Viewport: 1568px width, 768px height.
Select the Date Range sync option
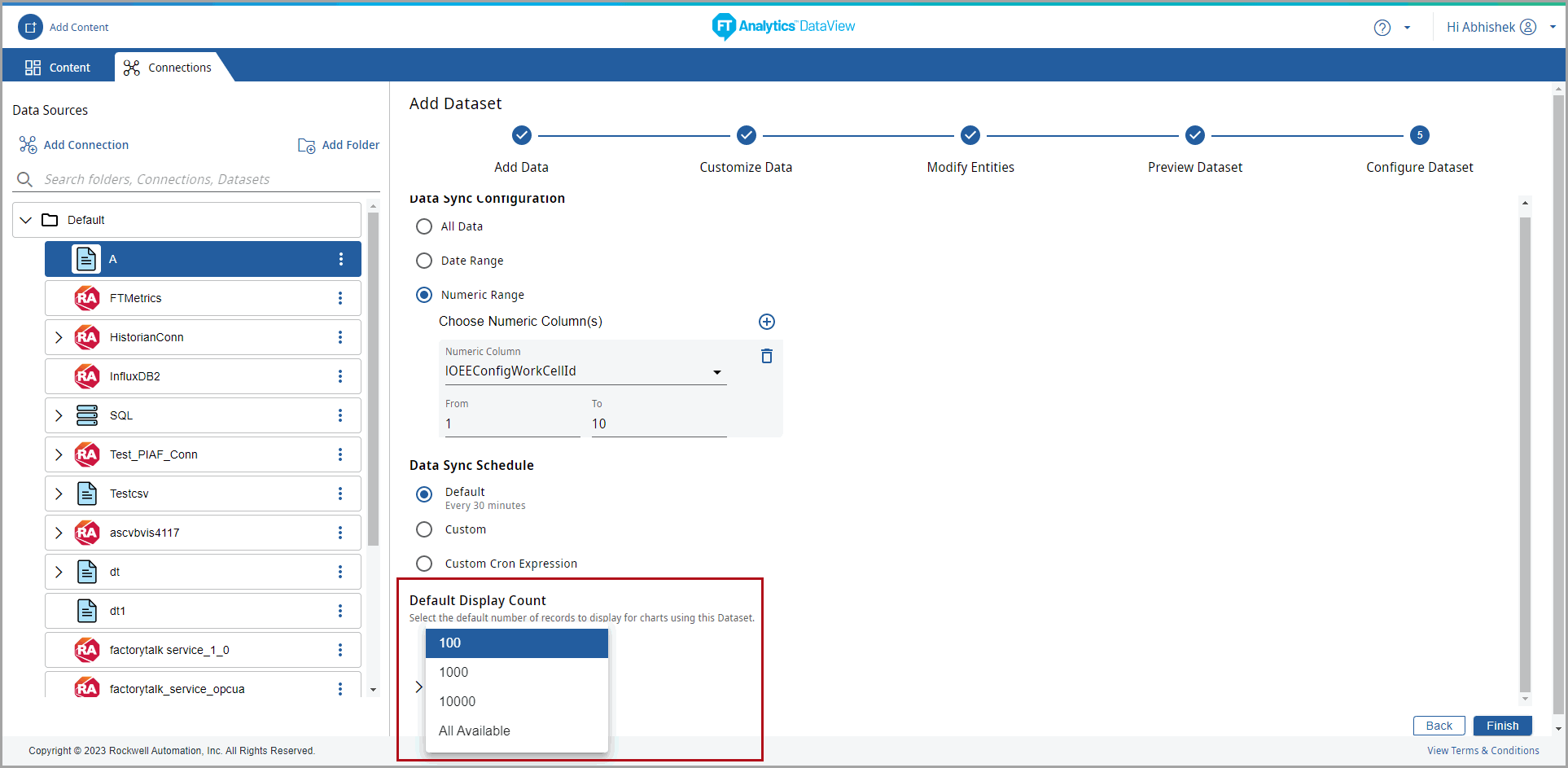tap(424, 261)
